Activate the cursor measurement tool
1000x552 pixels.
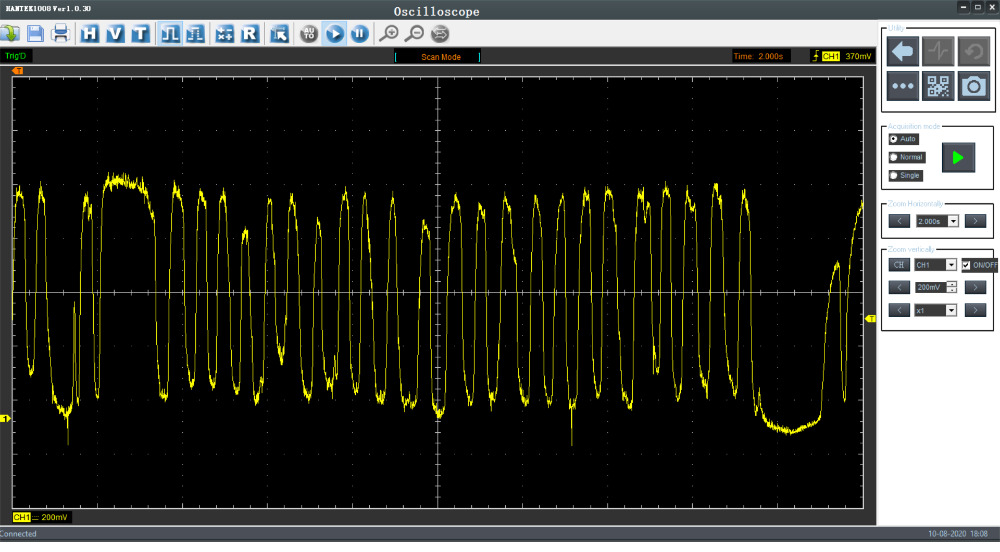[279, 33]
